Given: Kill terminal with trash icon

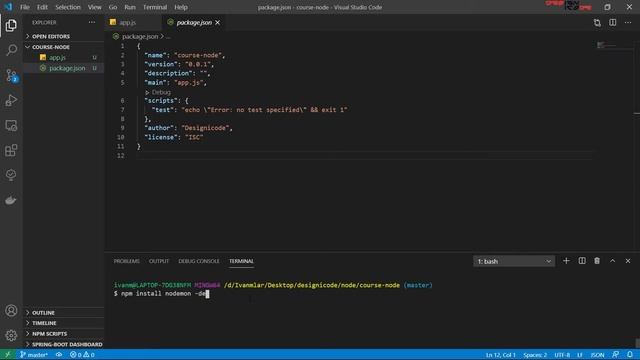Looking at the screenshot, I should coord(597,261).
